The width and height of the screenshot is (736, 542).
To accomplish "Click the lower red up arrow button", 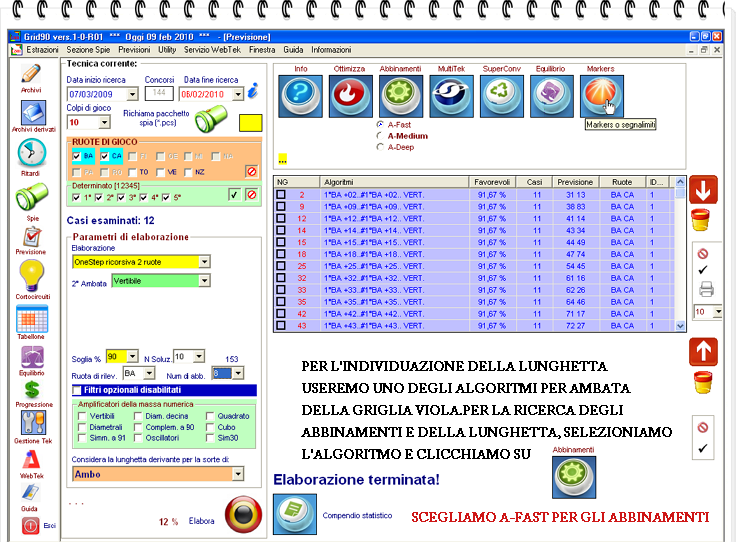I will pos(703,351).
